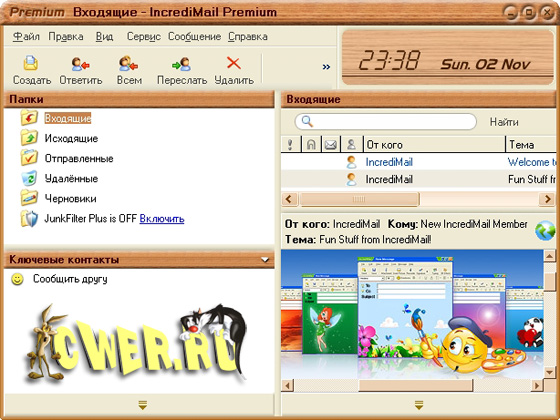Click the wooden clock display
This screenshot has height=420, width=560.
pos(448,58)
